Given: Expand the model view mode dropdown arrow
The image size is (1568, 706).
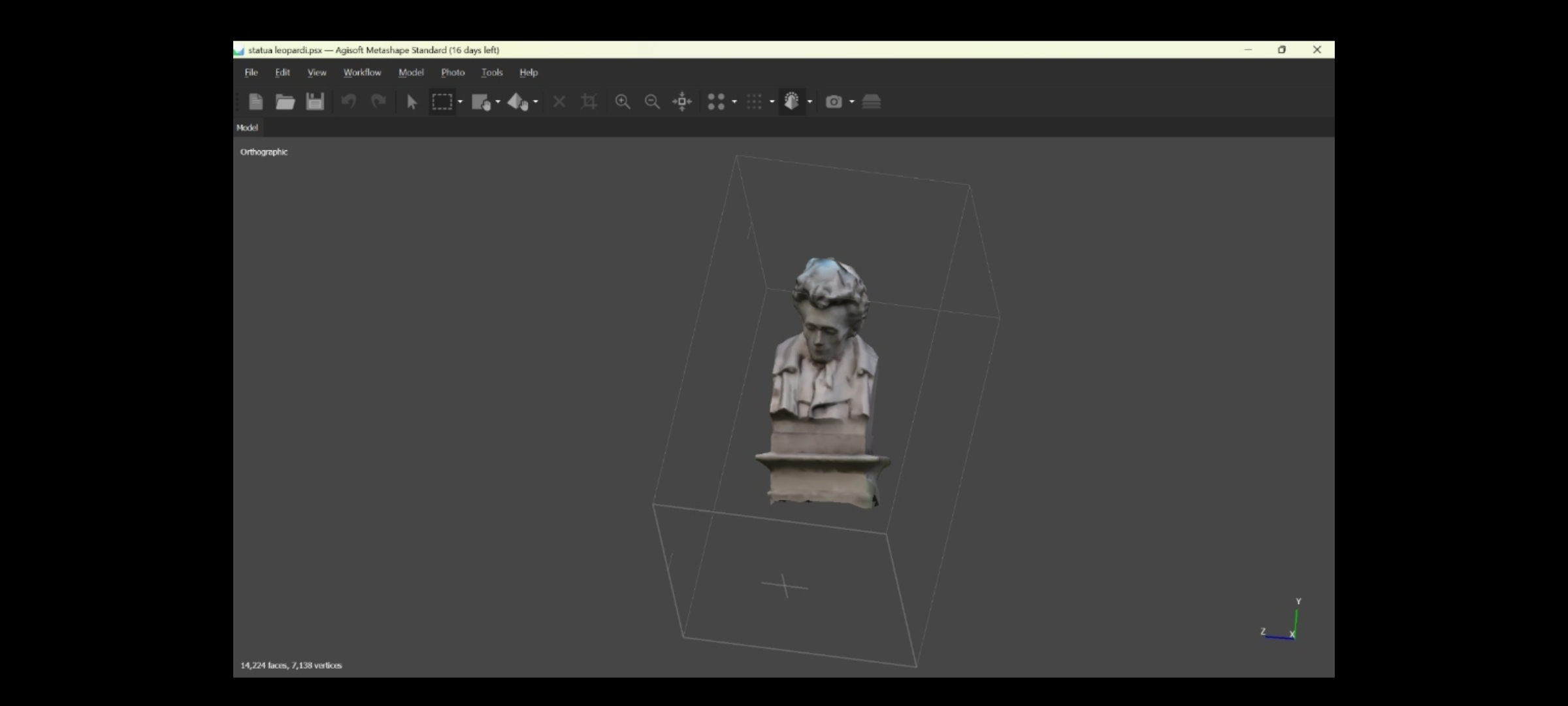Looking at the screenshot, I should click(810, 102).
